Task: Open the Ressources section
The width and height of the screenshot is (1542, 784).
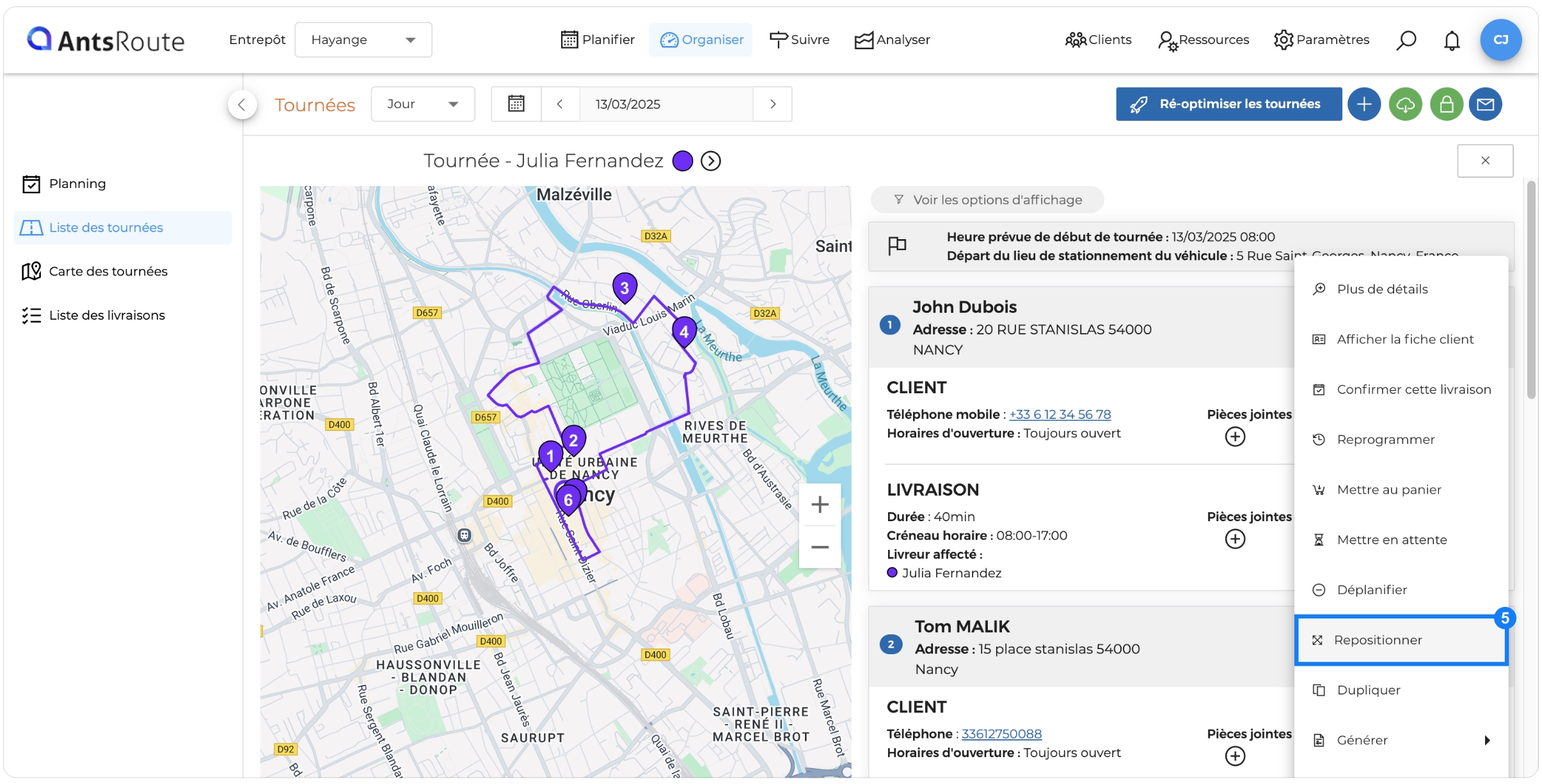Action: click(x=1204, y=40)
